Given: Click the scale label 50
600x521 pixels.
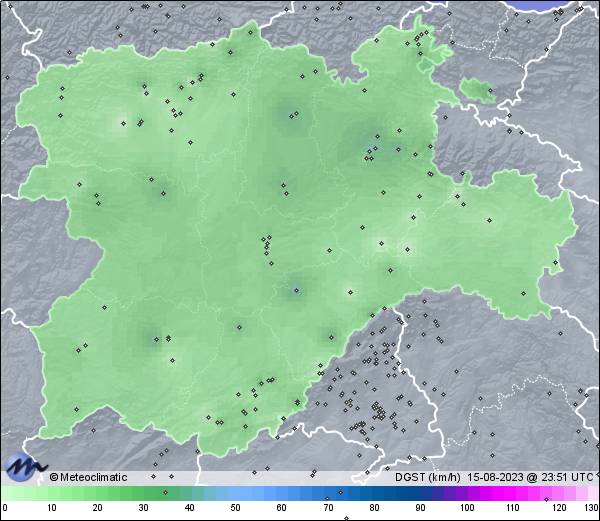Looking at the screenshot, I should click(235, 508).
